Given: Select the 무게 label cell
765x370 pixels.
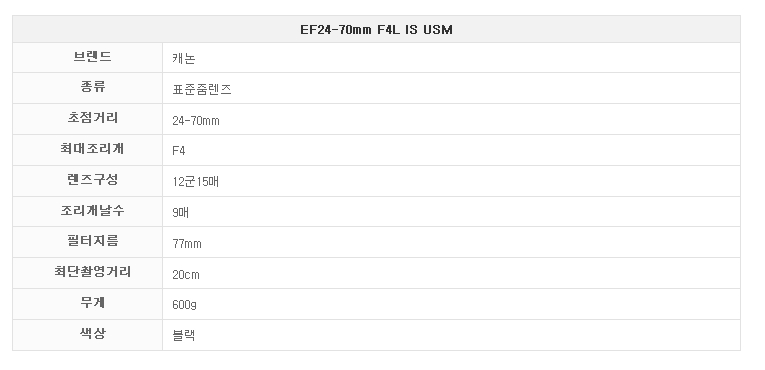Looking at the screenshot, I should coord(87,304).
